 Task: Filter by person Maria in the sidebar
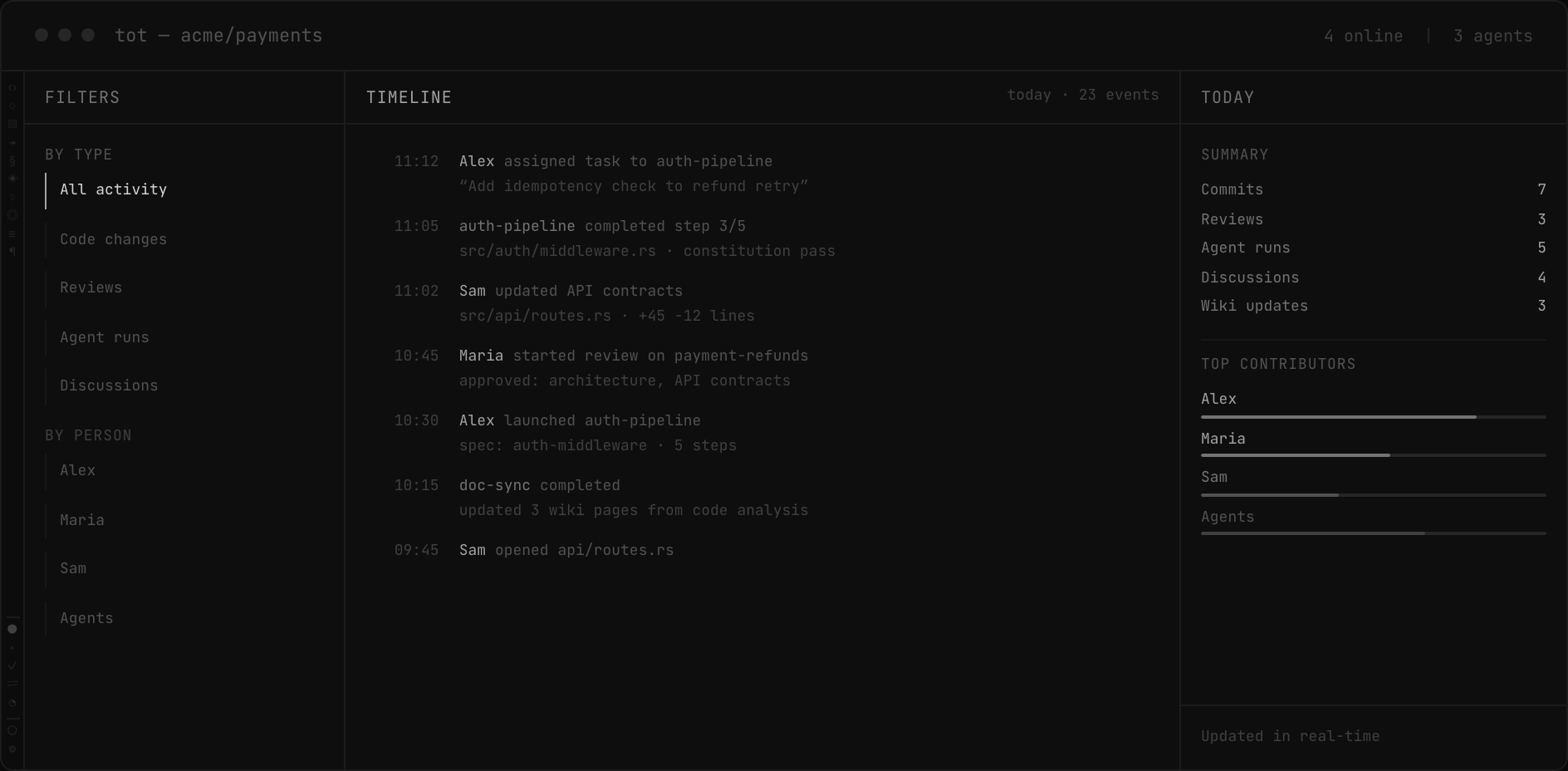184,521
